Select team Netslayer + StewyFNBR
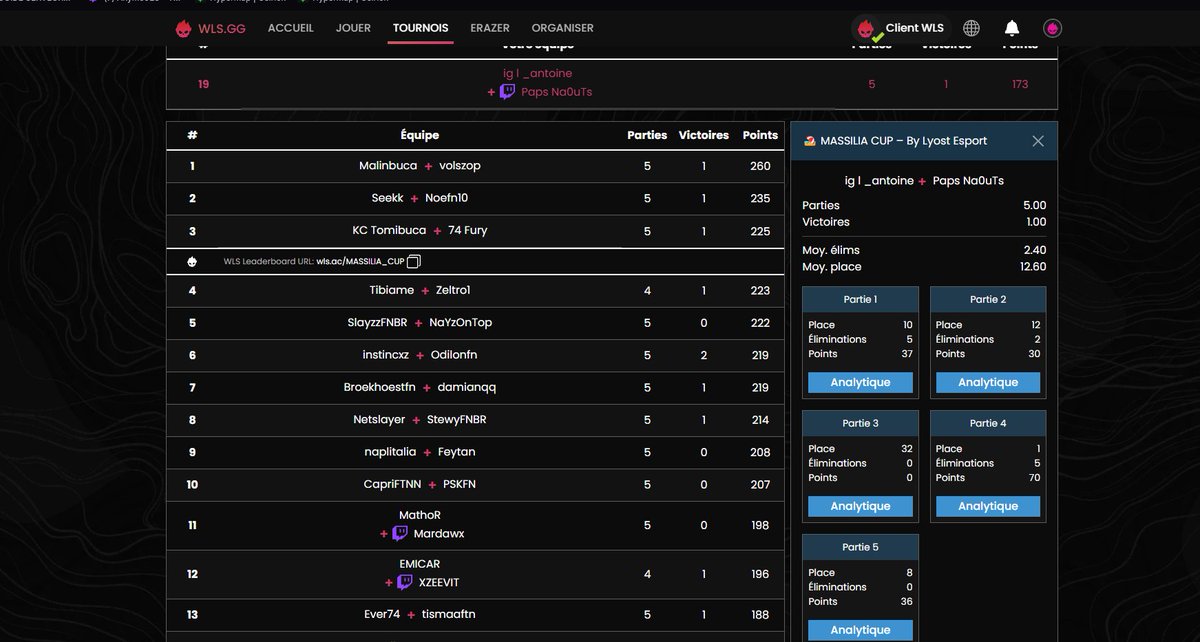 (x=475, y=420)
